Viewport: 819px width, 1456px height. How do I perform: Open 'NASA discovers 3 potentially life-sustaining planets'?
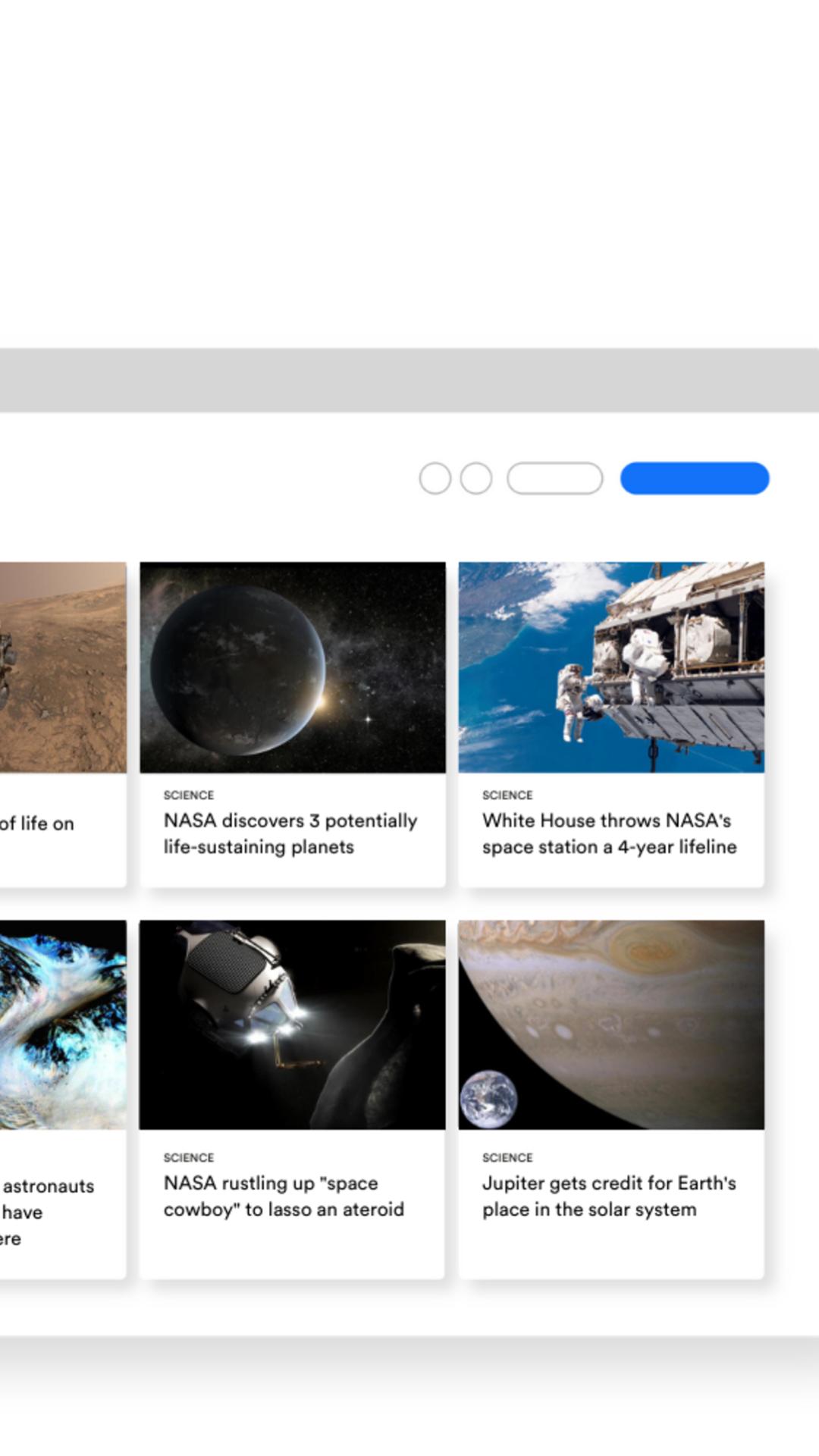(x=290, y=833)
